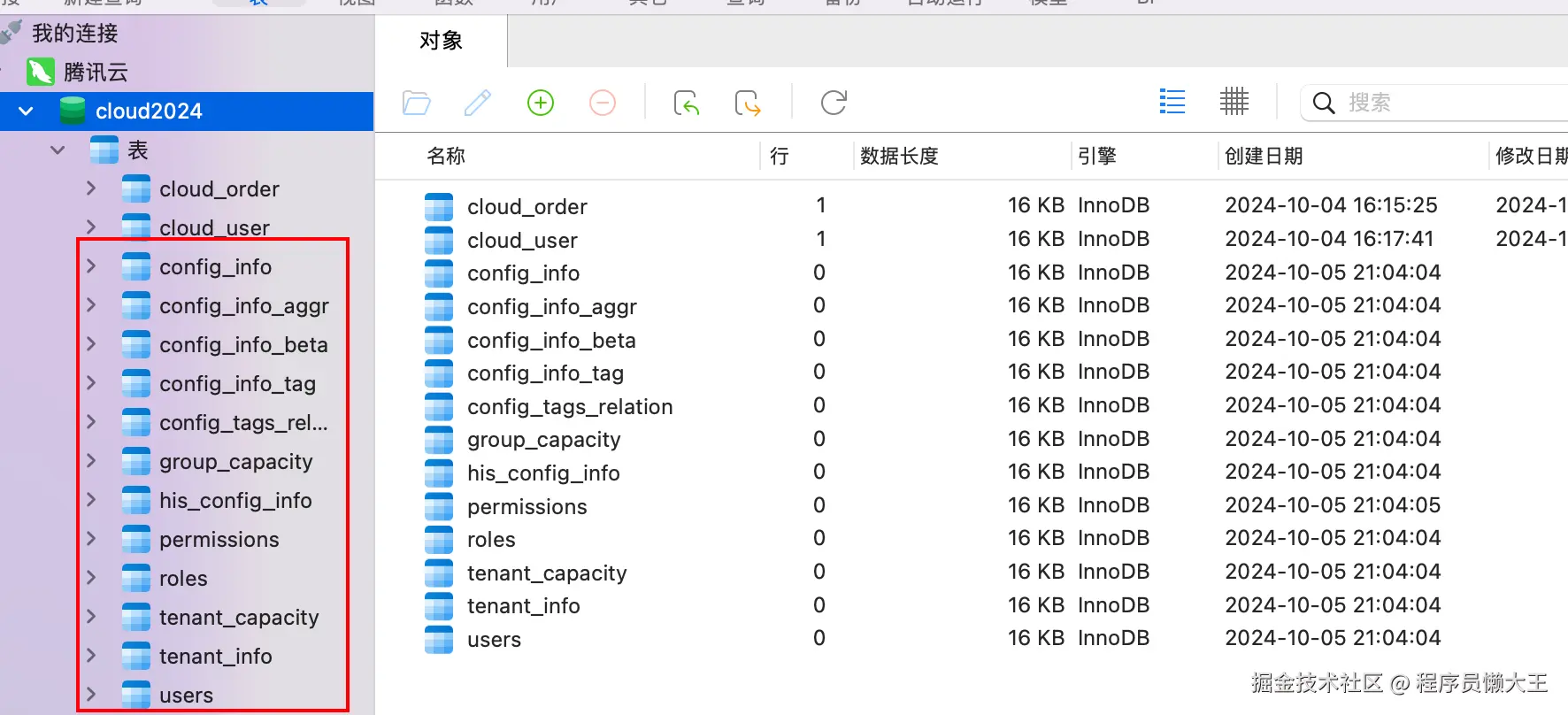1568x715 pixels.
Task: Select the 腾讯云 connection
Action: (96, 73)
